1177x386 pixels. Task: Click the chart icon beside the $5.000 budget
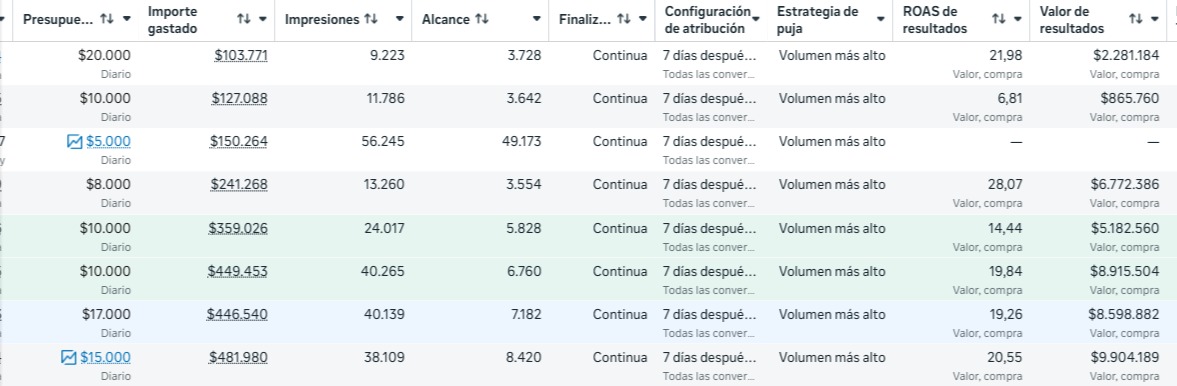point(74,141)
